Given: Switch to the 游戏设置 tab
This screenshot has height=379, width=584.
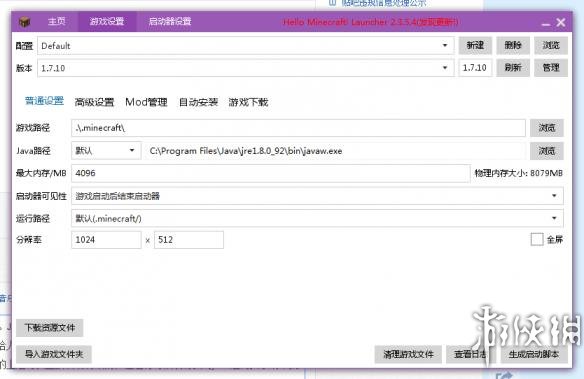Looking at the screenshot, I should [x=107, y=21].
